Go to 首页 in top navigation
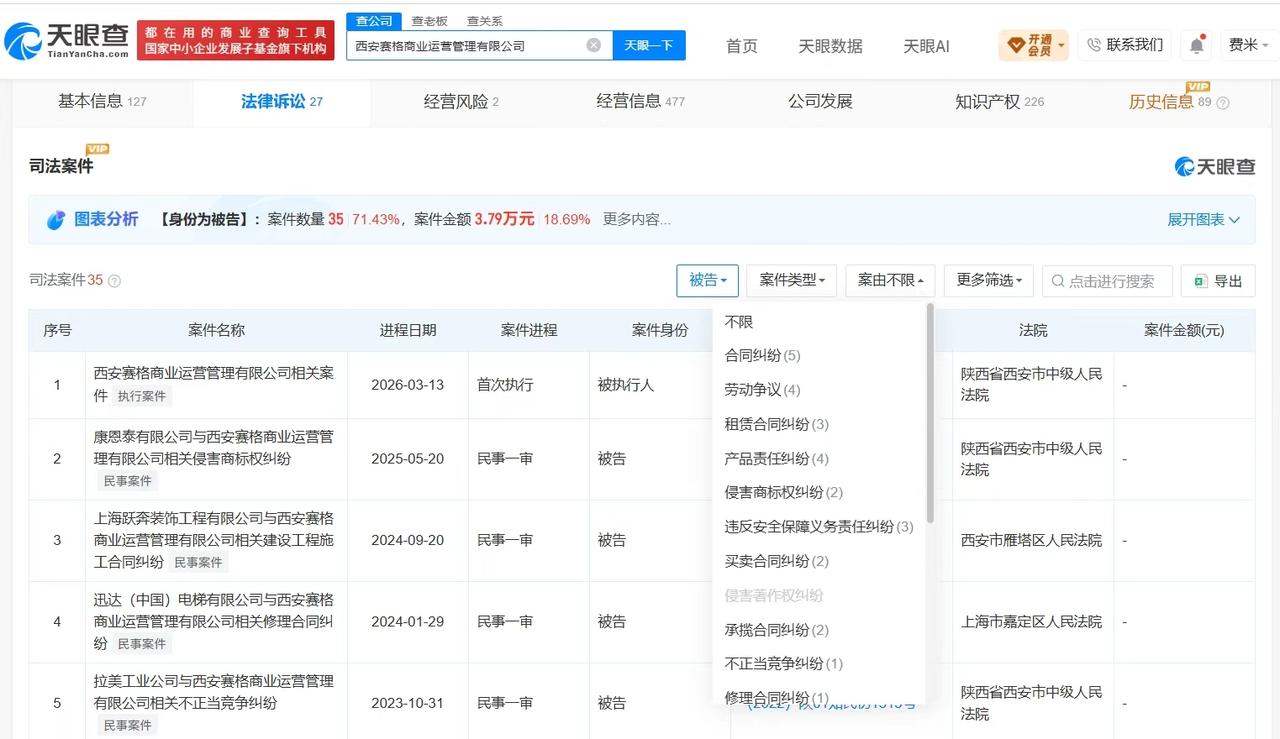1280x739 pixels. [741, 46]
